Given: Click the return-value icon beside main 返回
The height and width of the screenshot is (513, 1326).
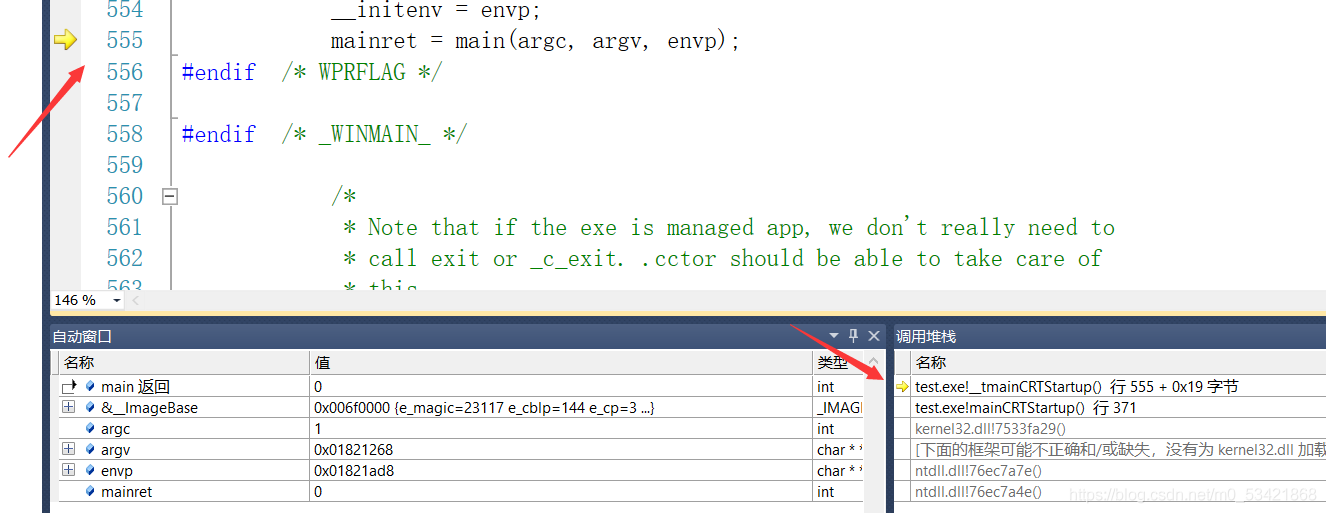Looking at the screenshot, I should coord(69,387).
